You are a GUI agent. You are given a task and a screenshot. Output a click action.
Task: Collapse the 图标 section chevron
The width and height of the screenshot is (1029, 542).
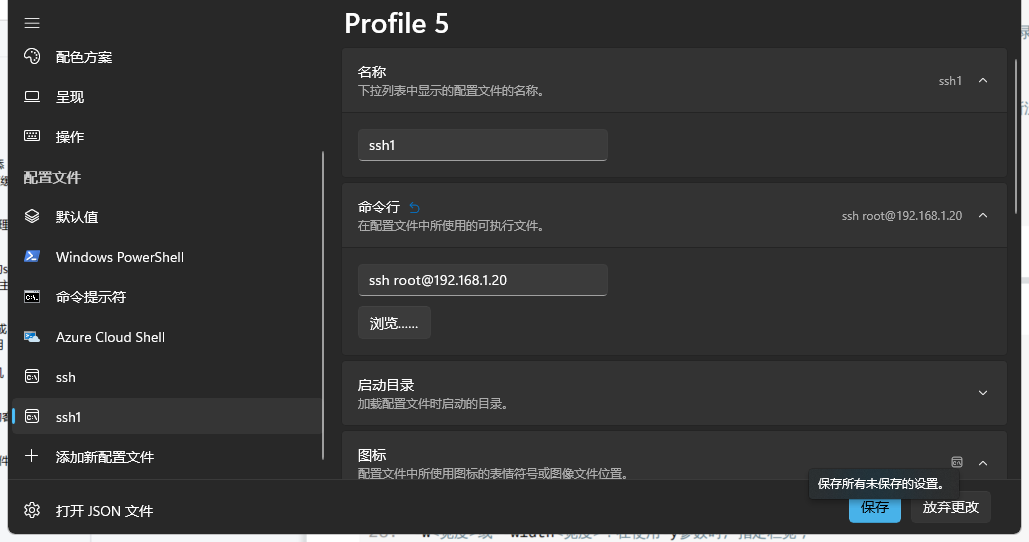[x=982, y=463]
